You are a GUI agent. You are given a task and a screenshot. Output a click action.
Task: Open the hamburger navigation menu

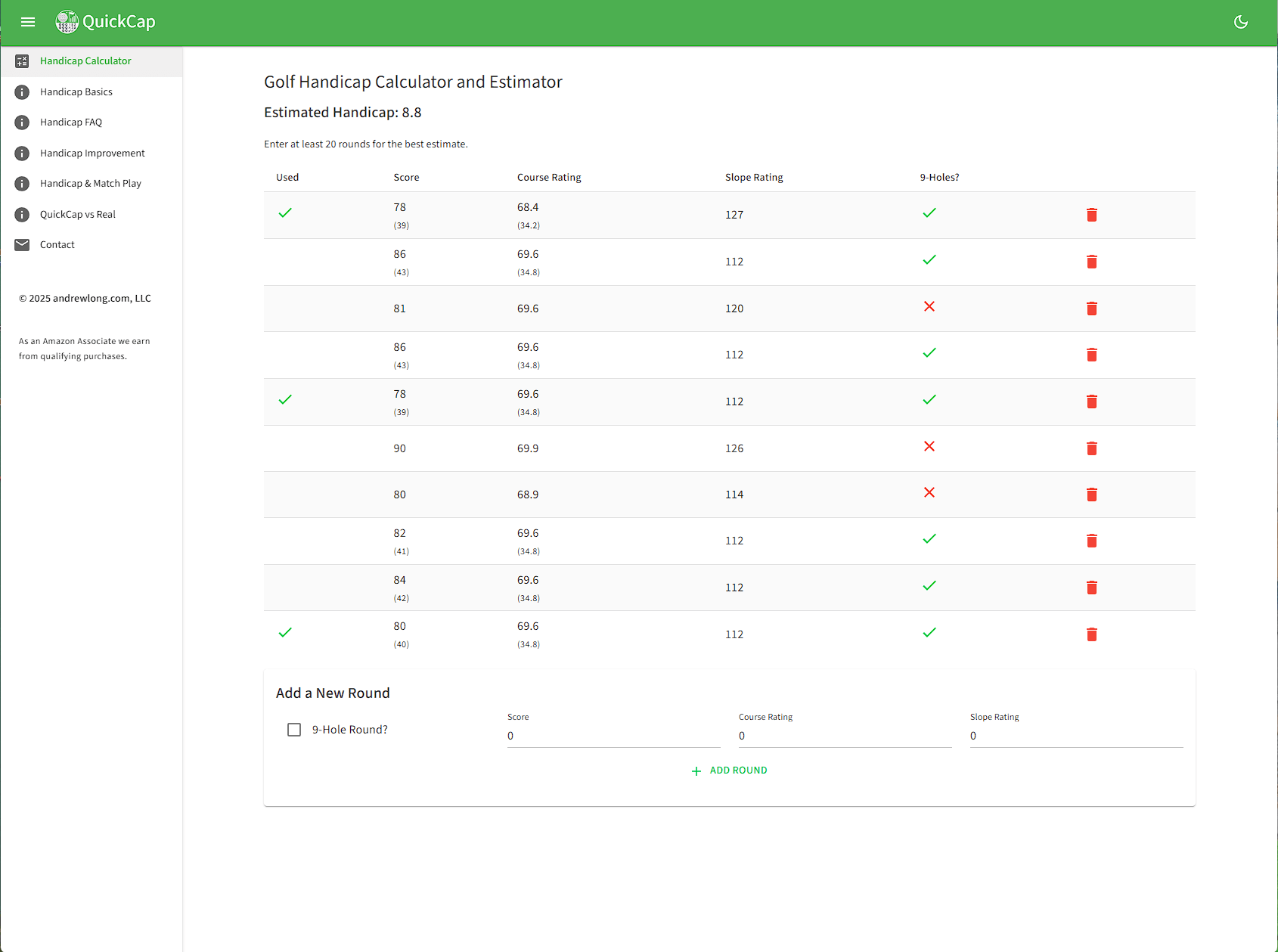(x=28, y=22)
